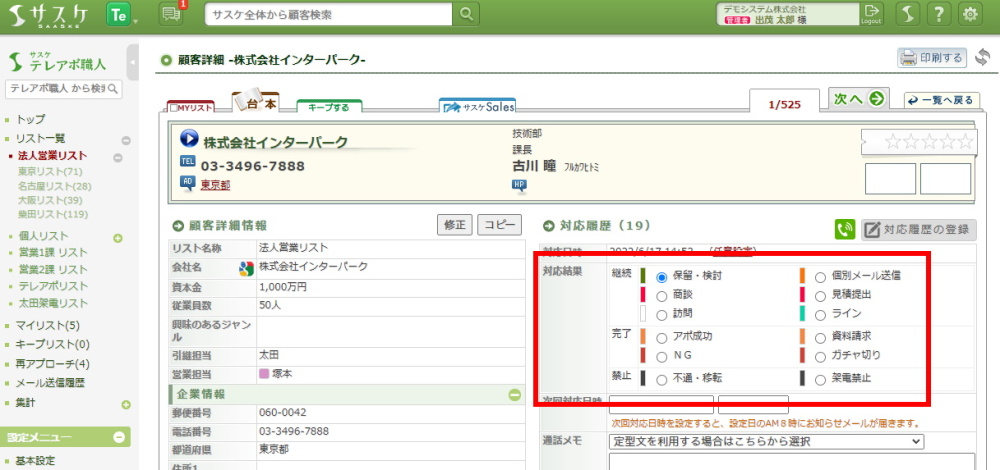
Task: Collapse the left sidebar with arrow handle
Action: click(x=133, y=62)
